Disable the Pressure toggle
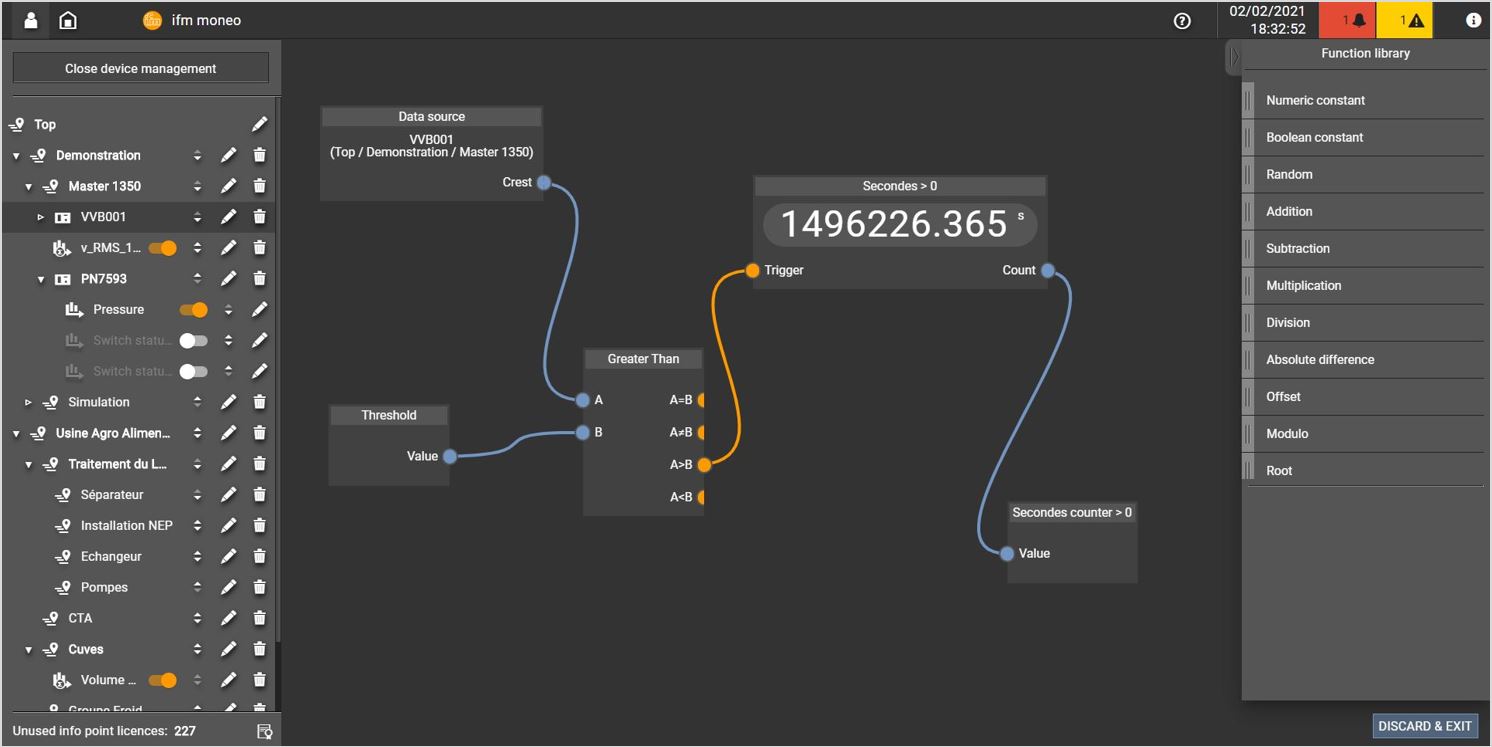The image size is (1492, 747). pyautogui.click(x=193, y=310)
